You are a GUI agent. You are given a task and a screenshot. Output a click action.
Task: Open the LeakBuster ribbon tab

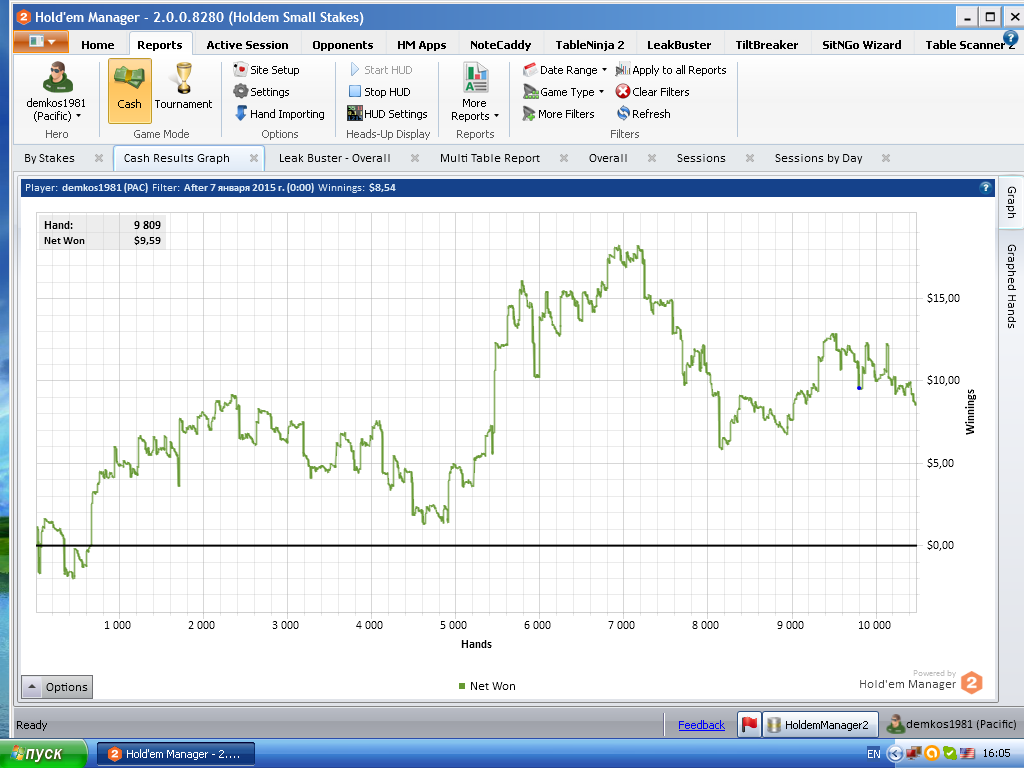[x=679, y=44]
